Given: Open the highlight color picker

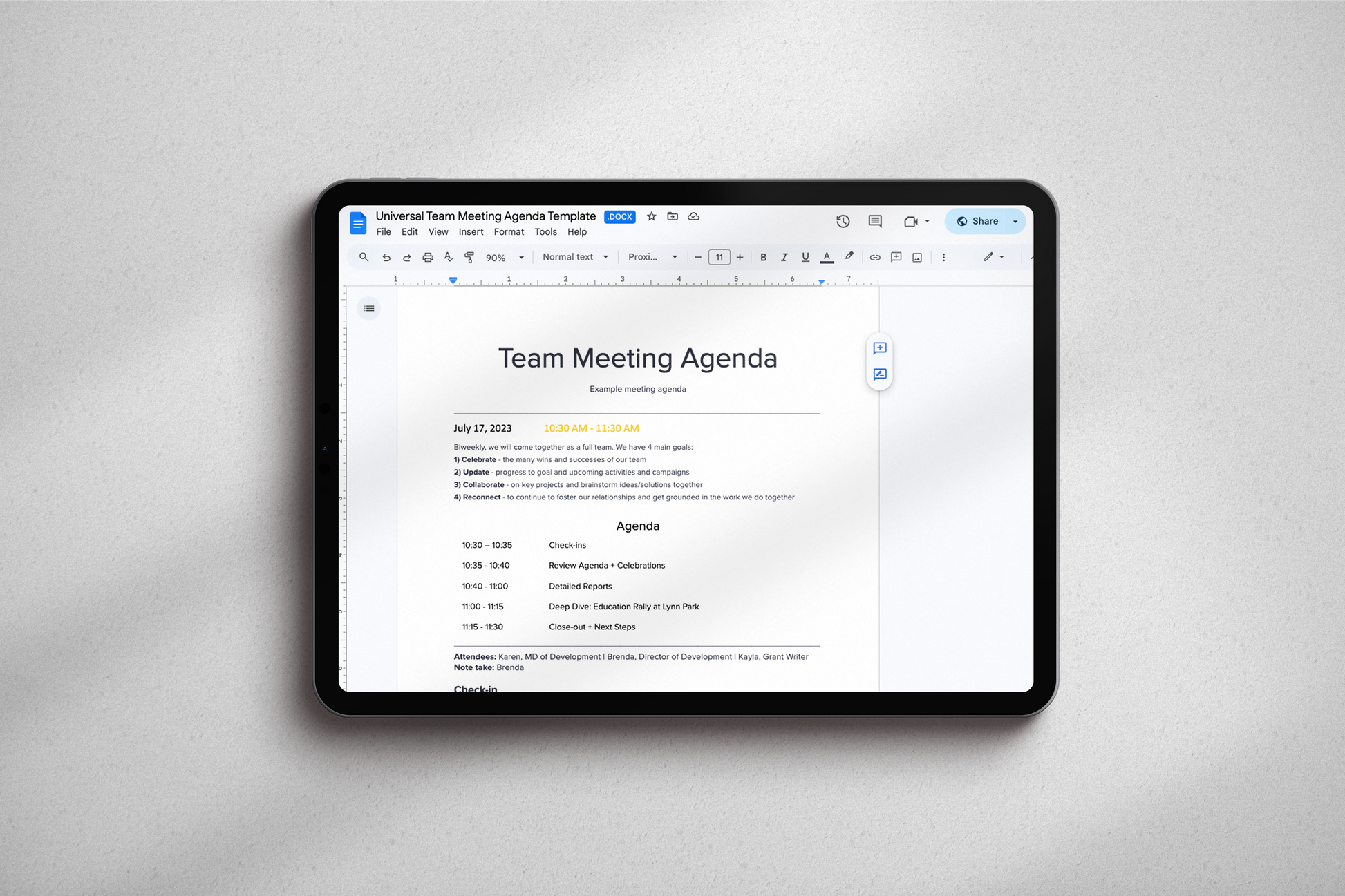Looking at the screenshot, I should pyautogui.click(x=849, y=256).
